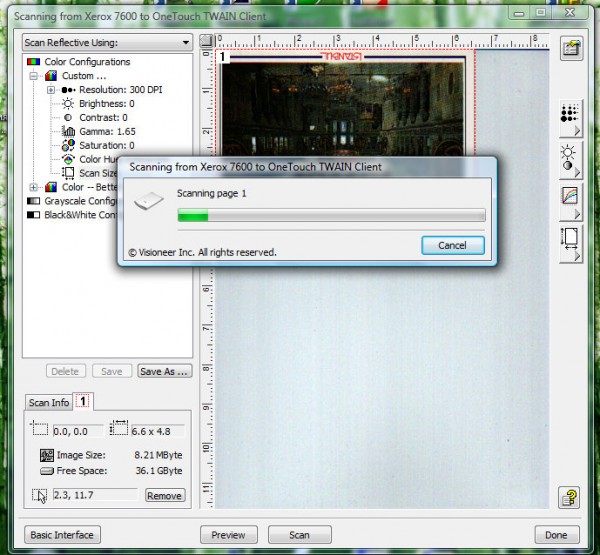
Task: Open the scan size panel on right toolbar
Action: [571, 244]
